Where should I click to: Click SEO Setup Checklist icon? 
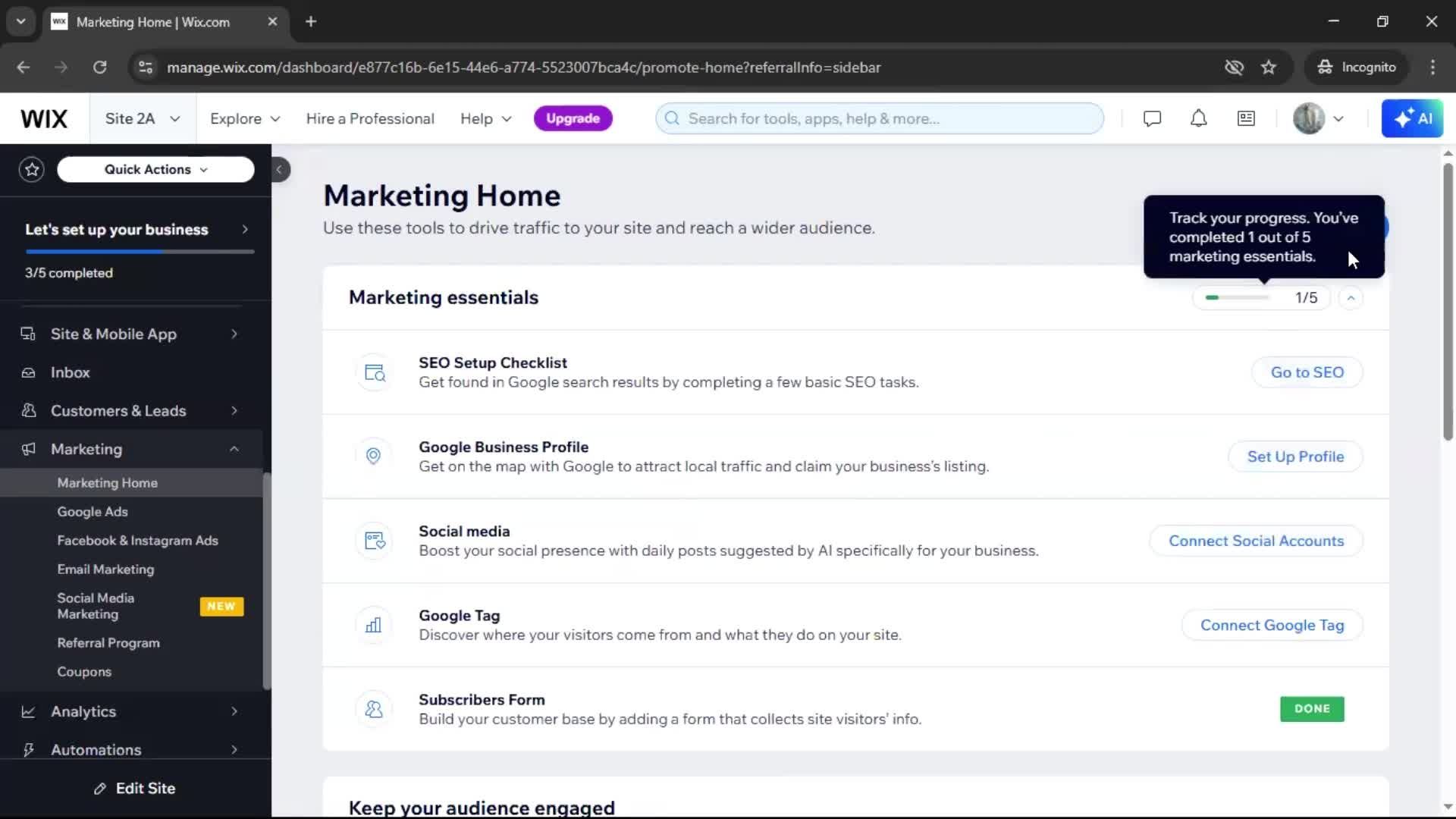click(374, 372)
